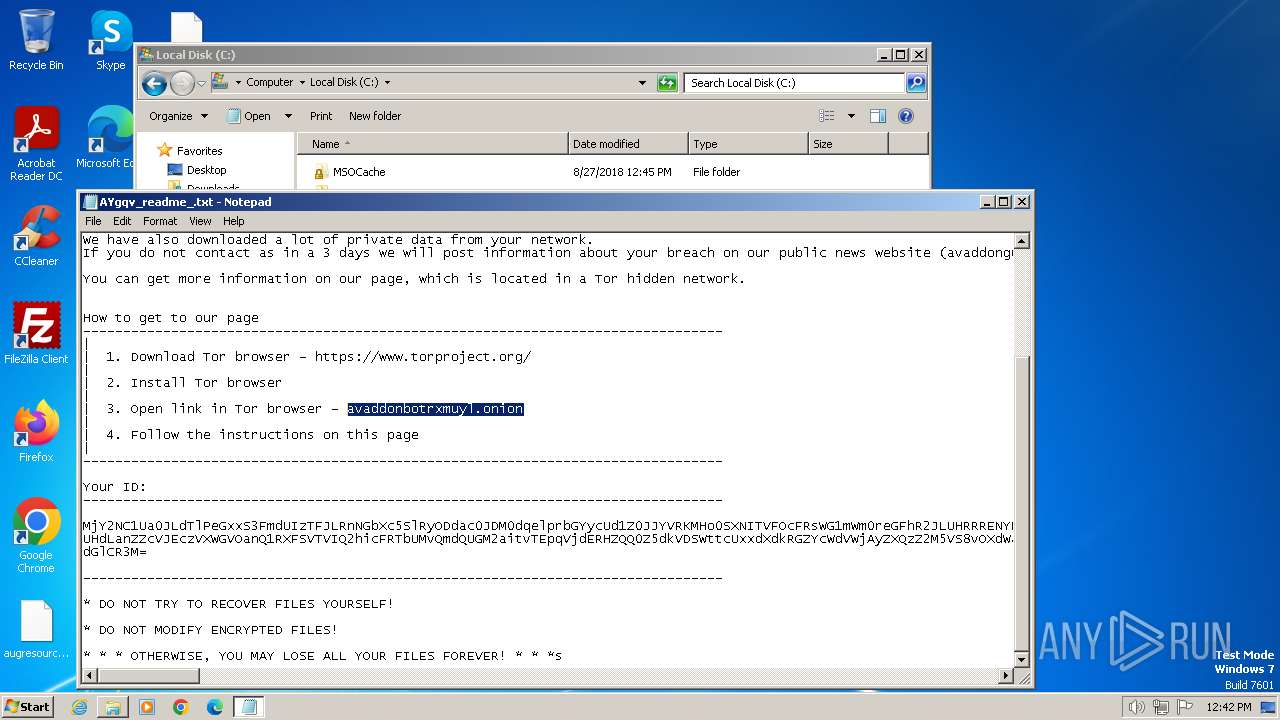Viewport: 1280px width, 720px height.
Task: Click the search magnifier in Explorer
Action: pos(915,83)
